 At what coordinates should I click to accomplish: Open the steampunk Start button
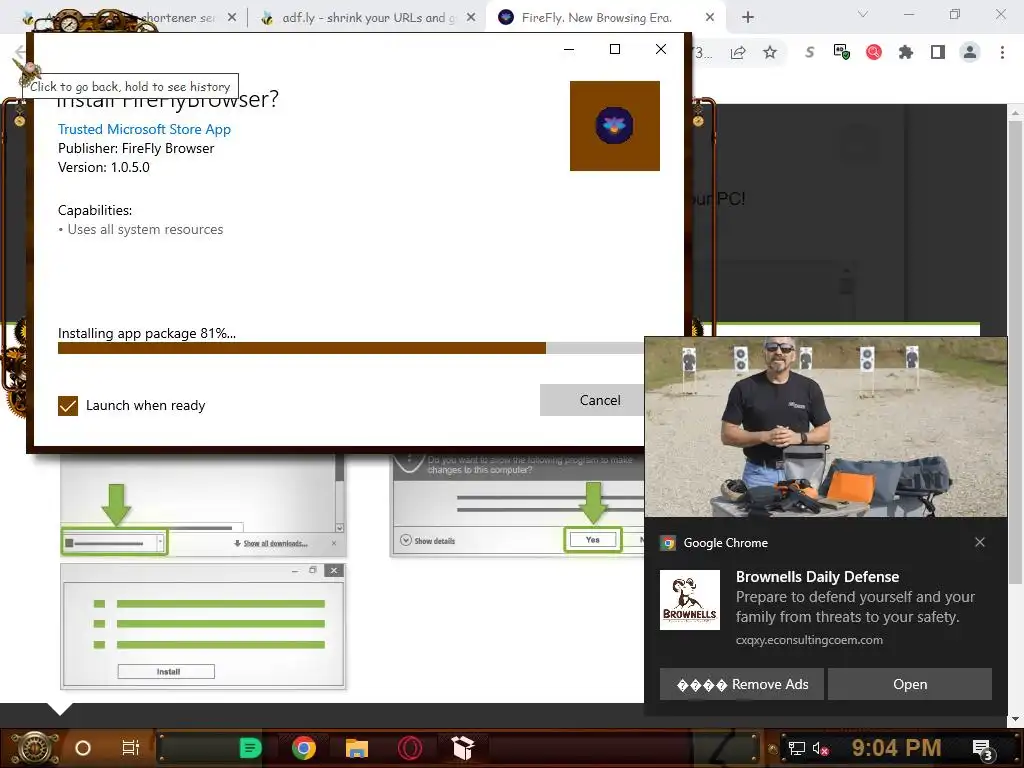click(34, 748)
